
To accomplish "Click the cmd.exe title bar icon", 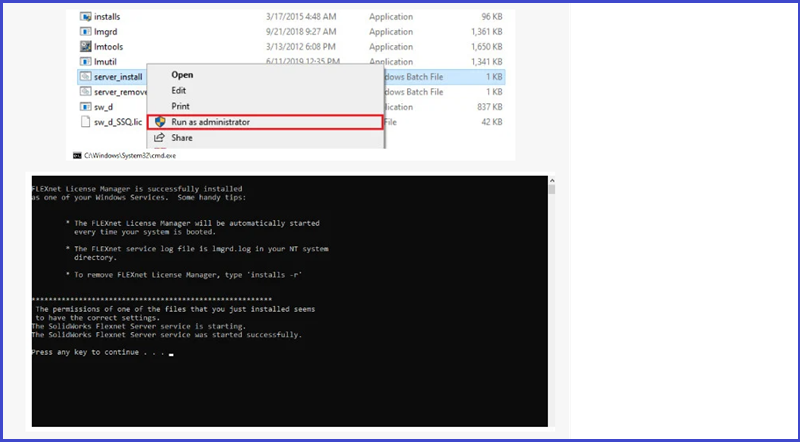I will pyautogui.click(x=74, y=155).
